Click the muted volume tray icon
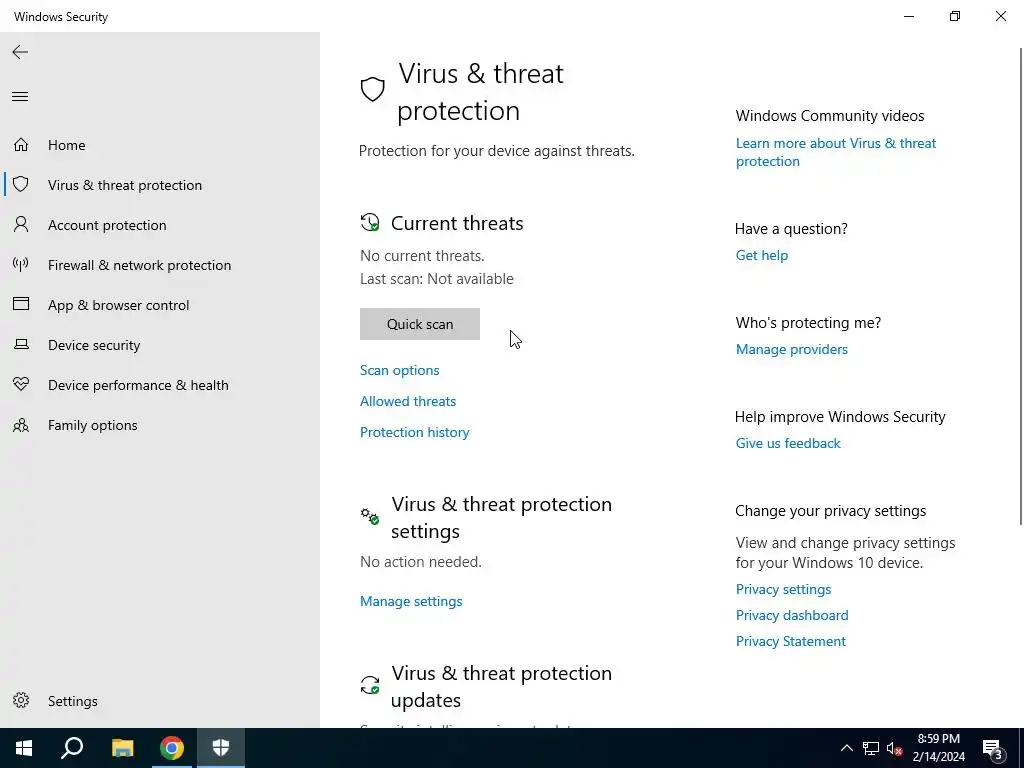Screen dimensions: 1024x768 (x=895, y=748)
